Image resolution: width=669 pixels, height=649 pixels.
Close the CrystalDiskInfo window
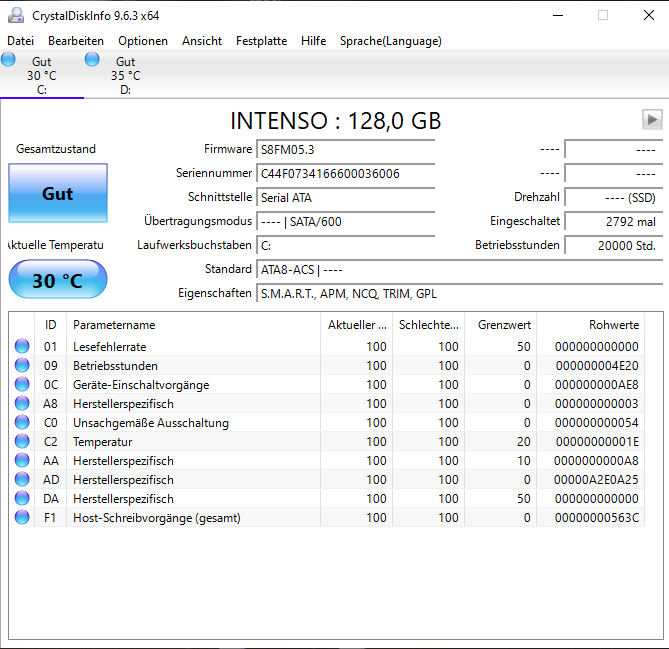coord(649,15)
